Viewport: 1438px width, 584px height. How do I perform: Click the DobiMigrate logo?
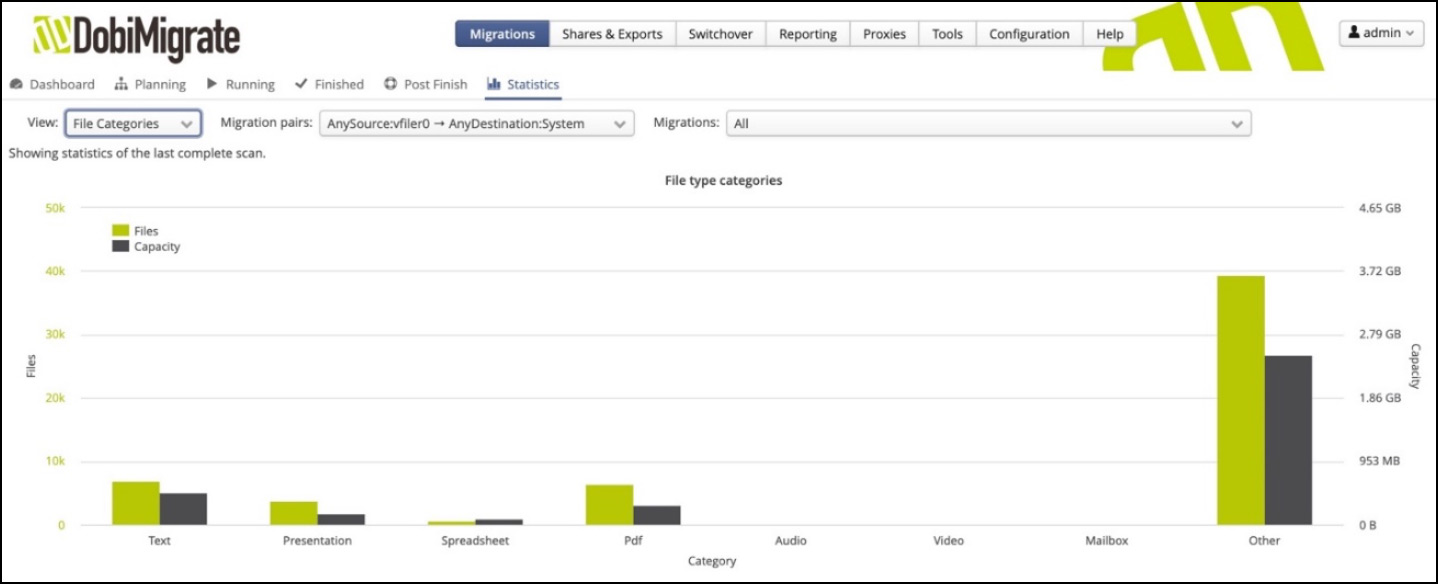coord(136,38)
